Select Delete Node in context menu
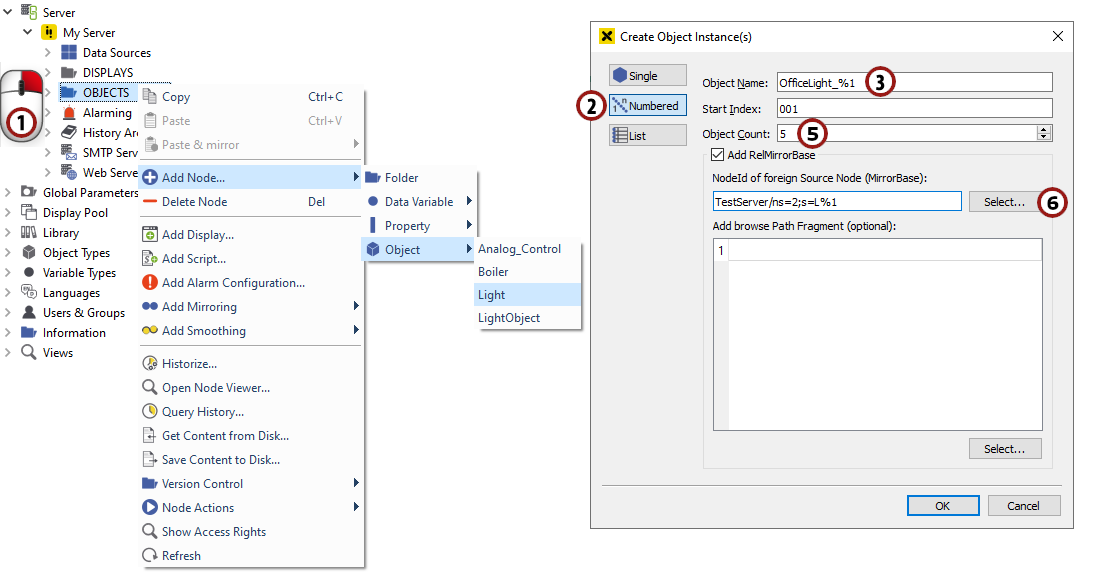This screenshot has height=579, width=1097. 194,202
